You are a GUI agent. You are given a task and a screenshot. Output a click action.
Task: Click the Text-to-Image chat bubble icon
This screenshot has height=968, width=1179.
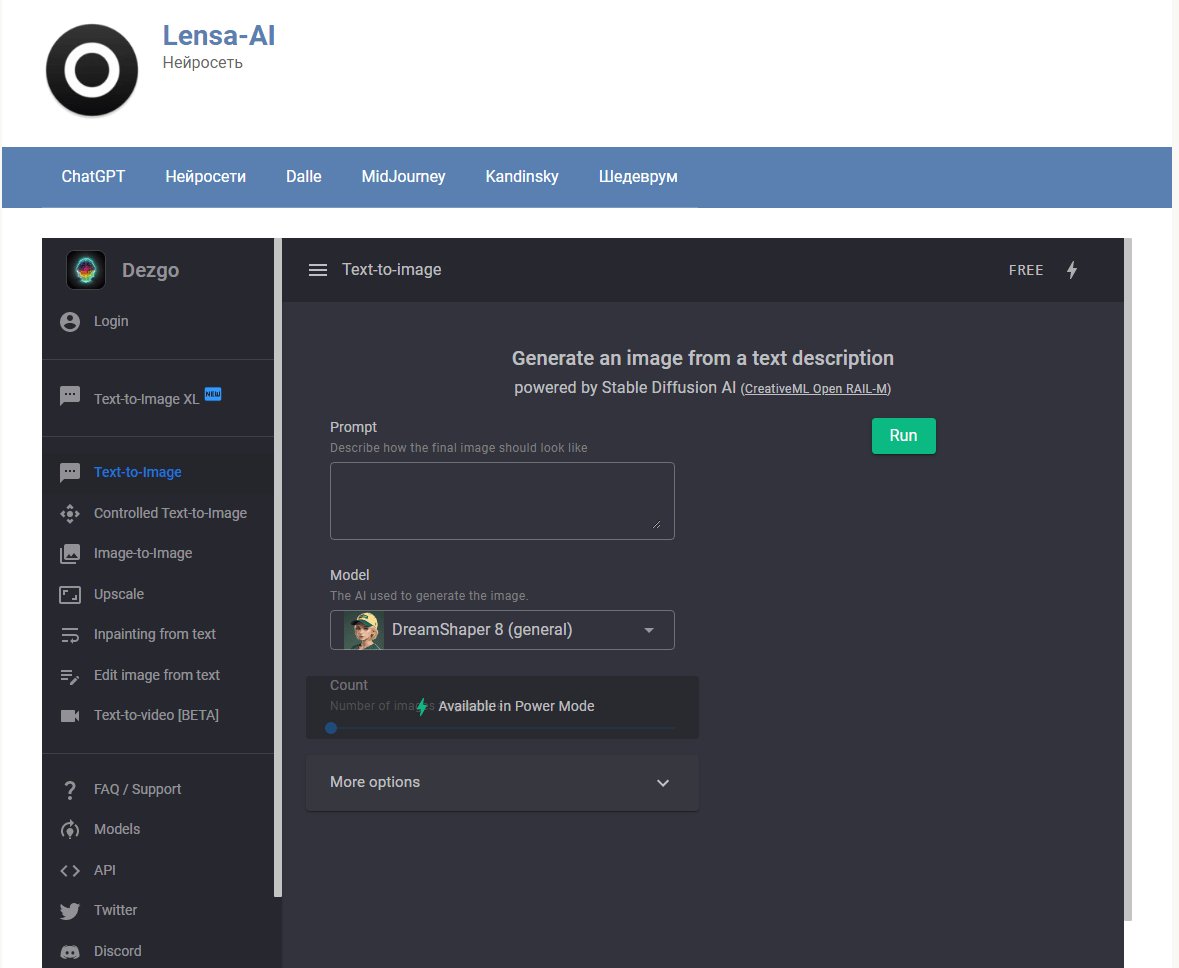point(70,472)
